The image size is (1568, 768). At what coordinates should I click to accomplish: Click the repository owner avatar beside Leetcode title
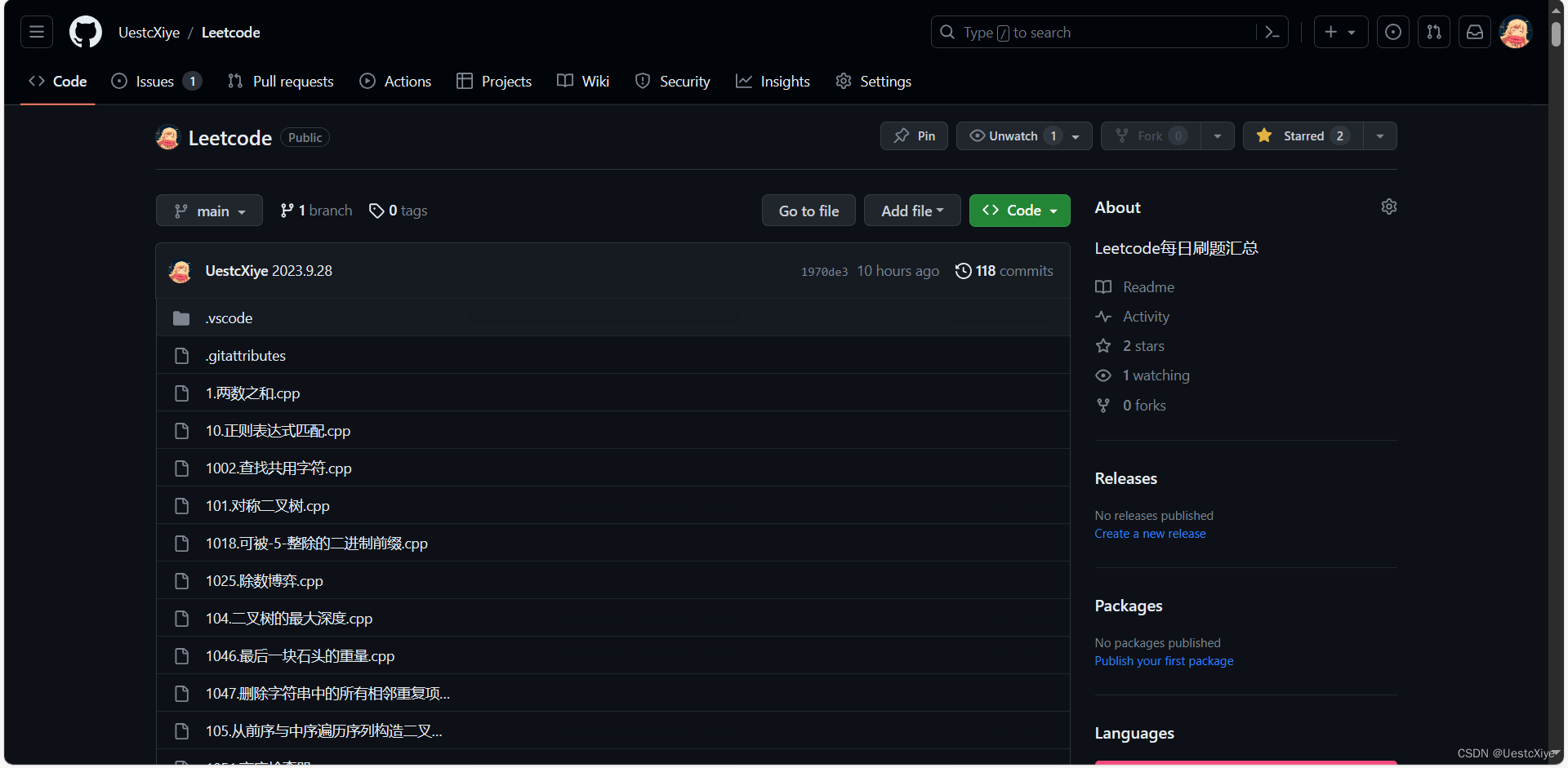point(167,137)
